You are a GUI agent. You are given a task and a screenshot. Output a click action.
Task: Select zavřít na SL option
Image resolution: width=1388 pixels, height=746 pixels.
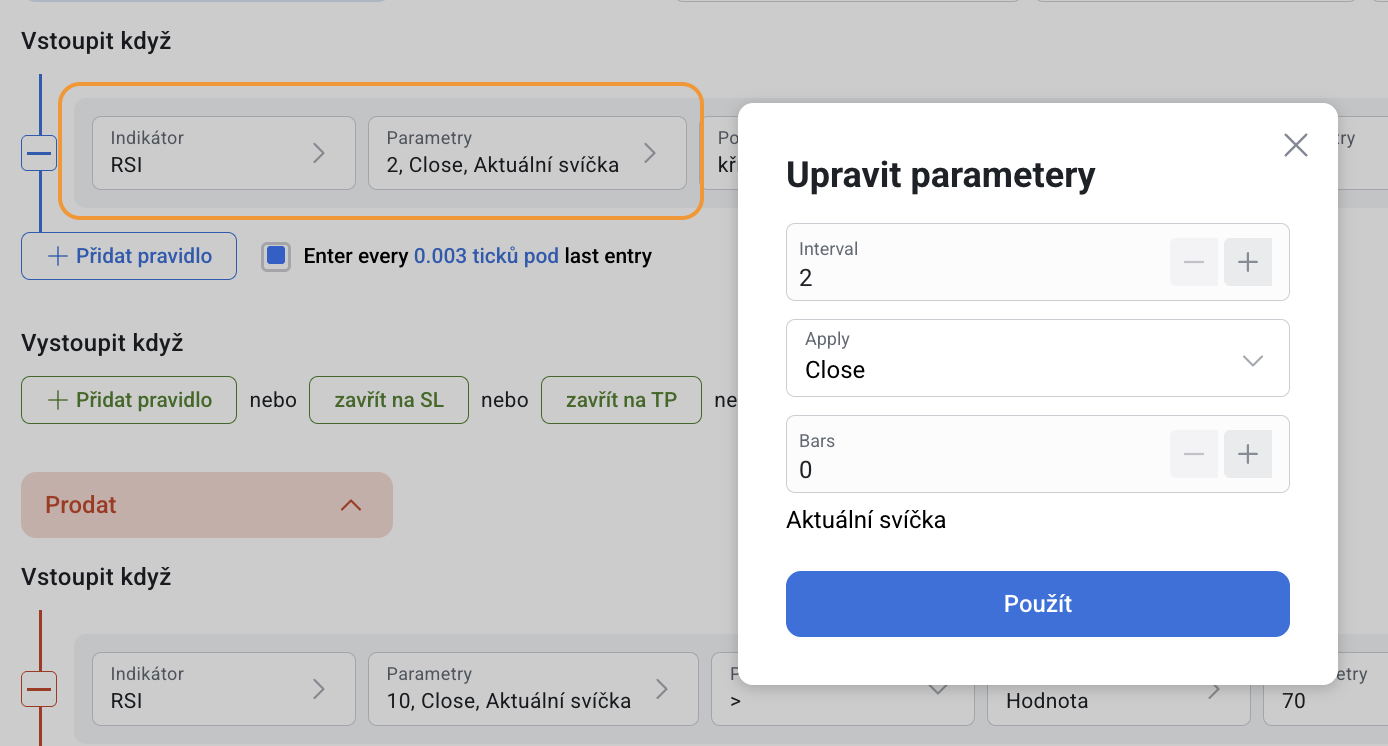point(389,400)
